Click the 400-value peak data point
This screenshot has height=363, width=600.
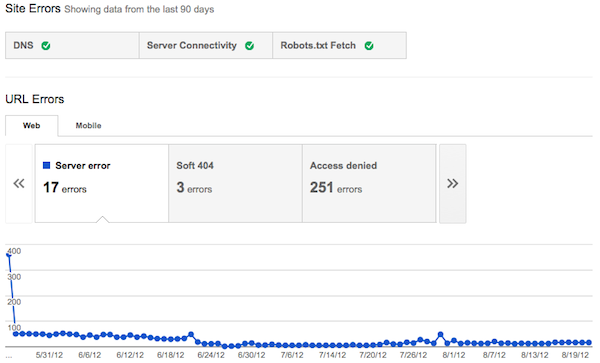tap(9, 255)
